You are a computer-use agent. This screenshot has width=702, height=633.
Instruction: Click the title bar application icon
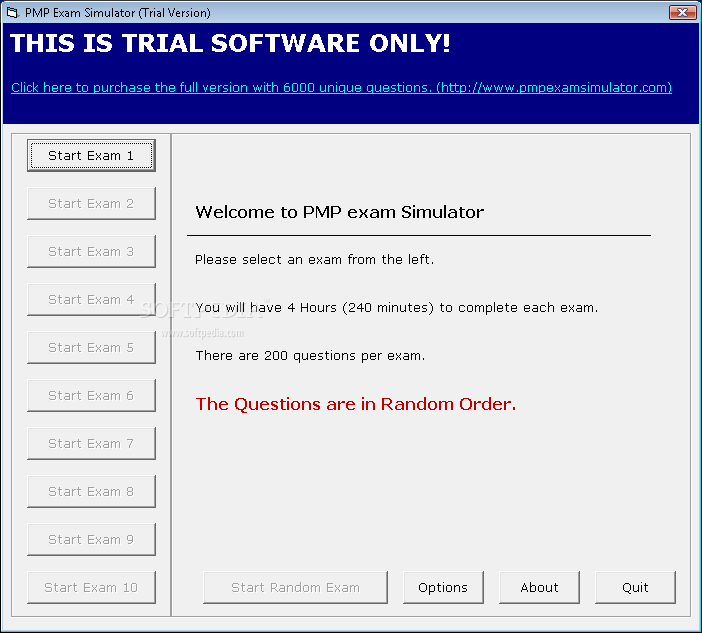13,13
